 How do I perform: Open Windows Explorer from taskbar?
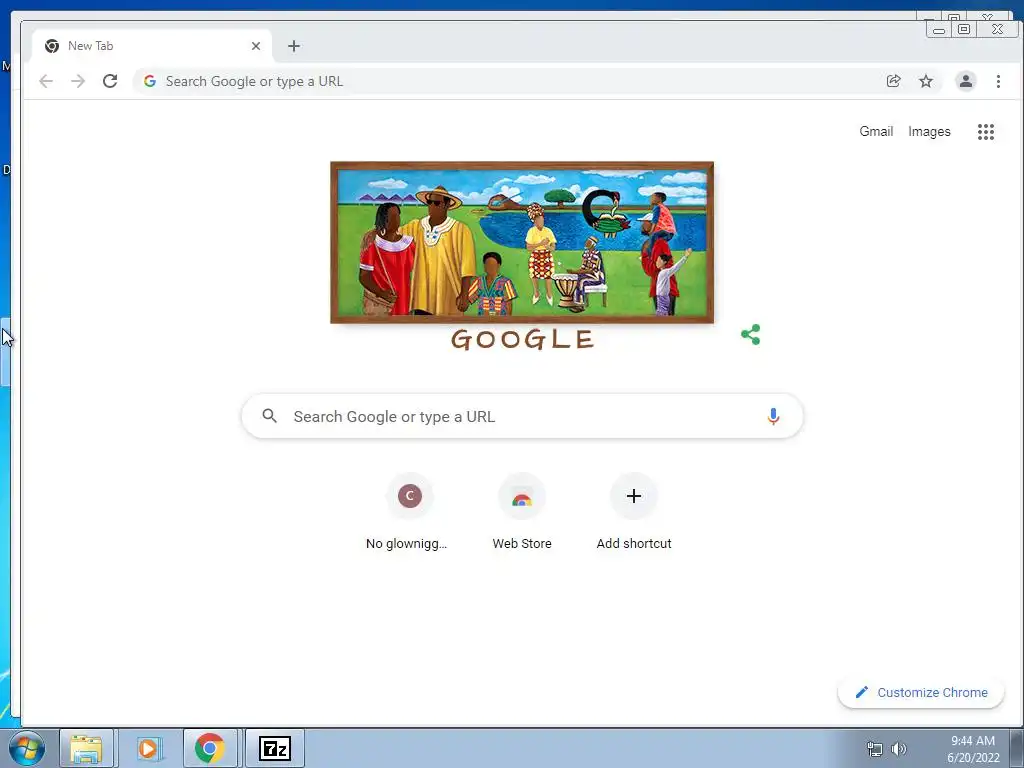point(86,748)
